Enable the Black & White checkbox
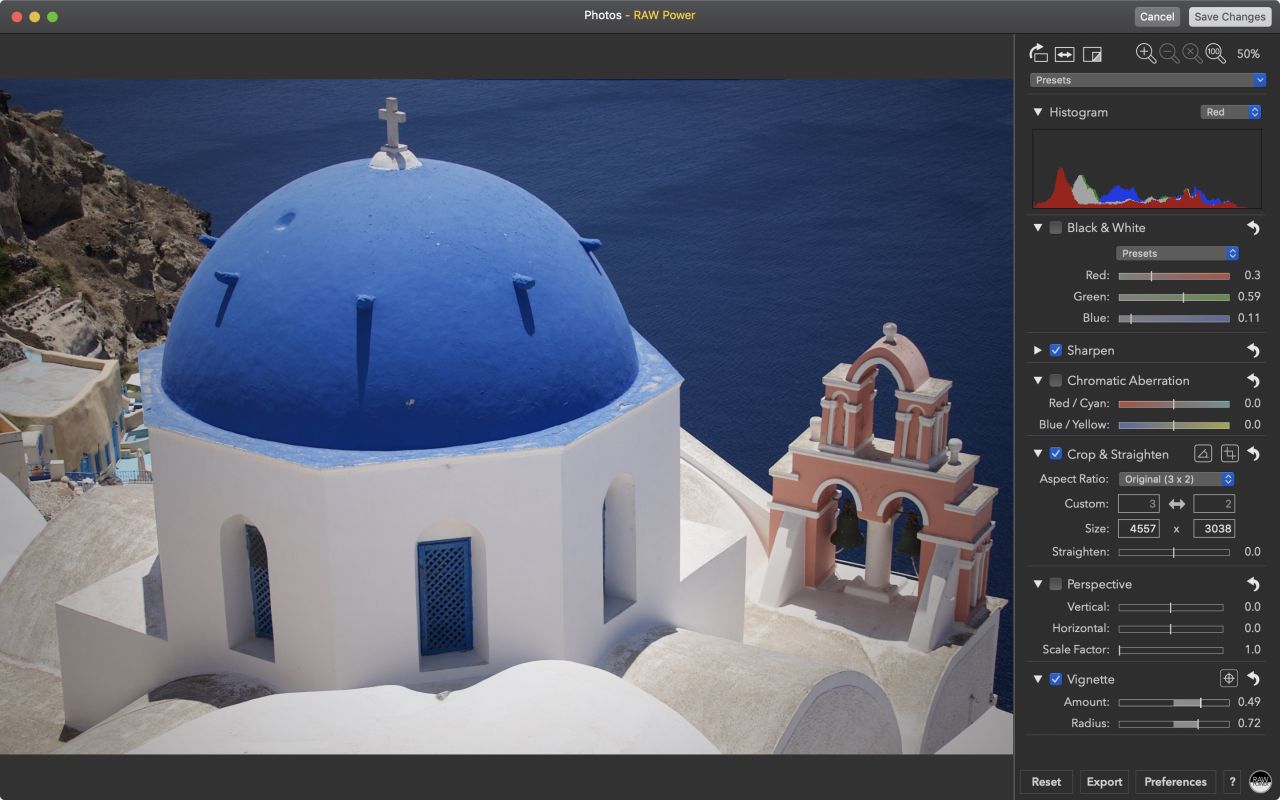 click(x=1055, y=228)
